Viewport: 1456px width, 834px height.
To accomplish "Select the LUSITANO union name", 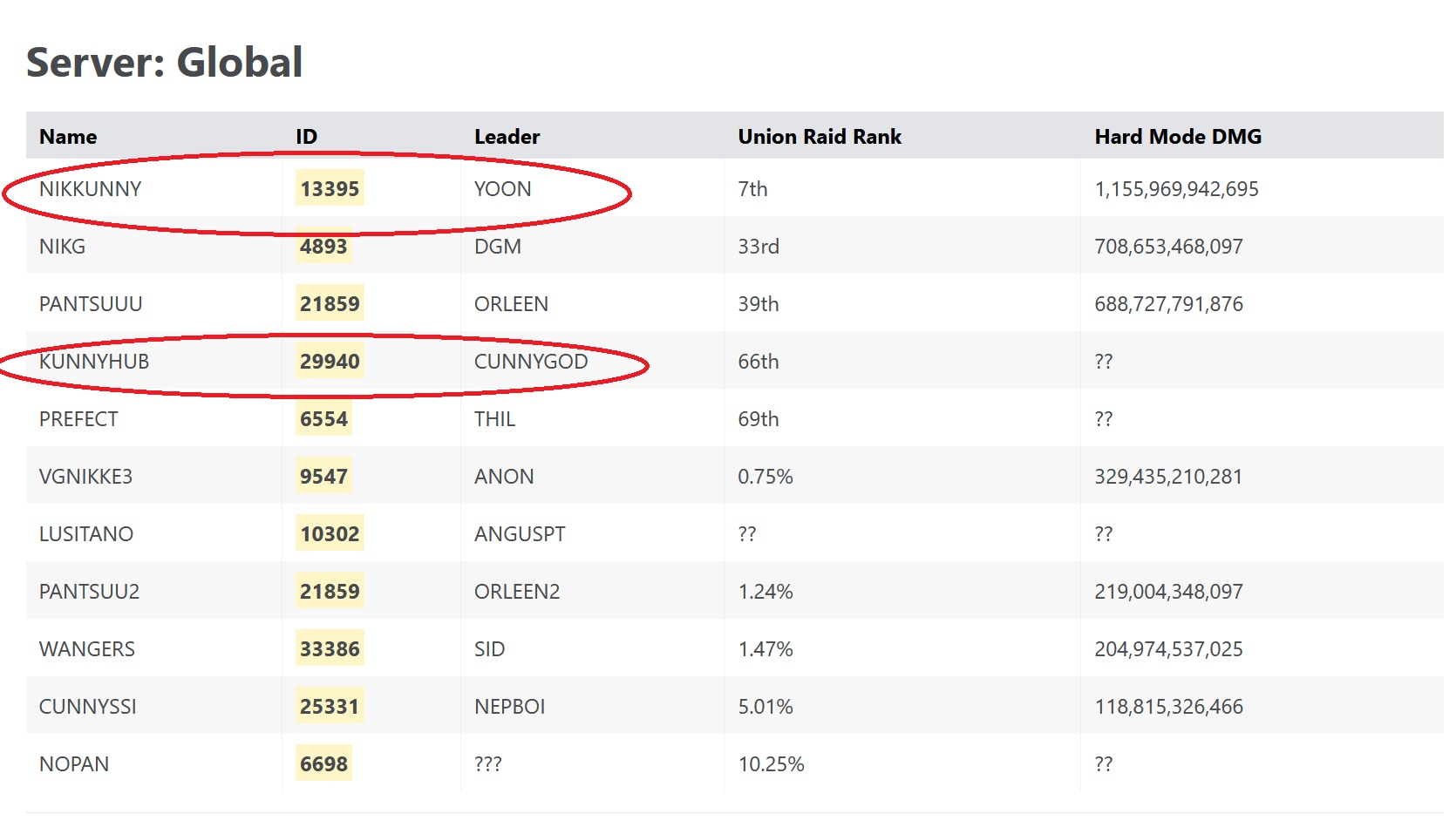I will (86, 534).
